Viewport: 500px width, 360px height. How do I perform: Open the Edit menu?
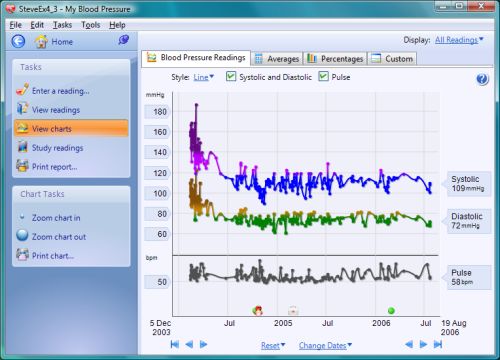[37, 25]
